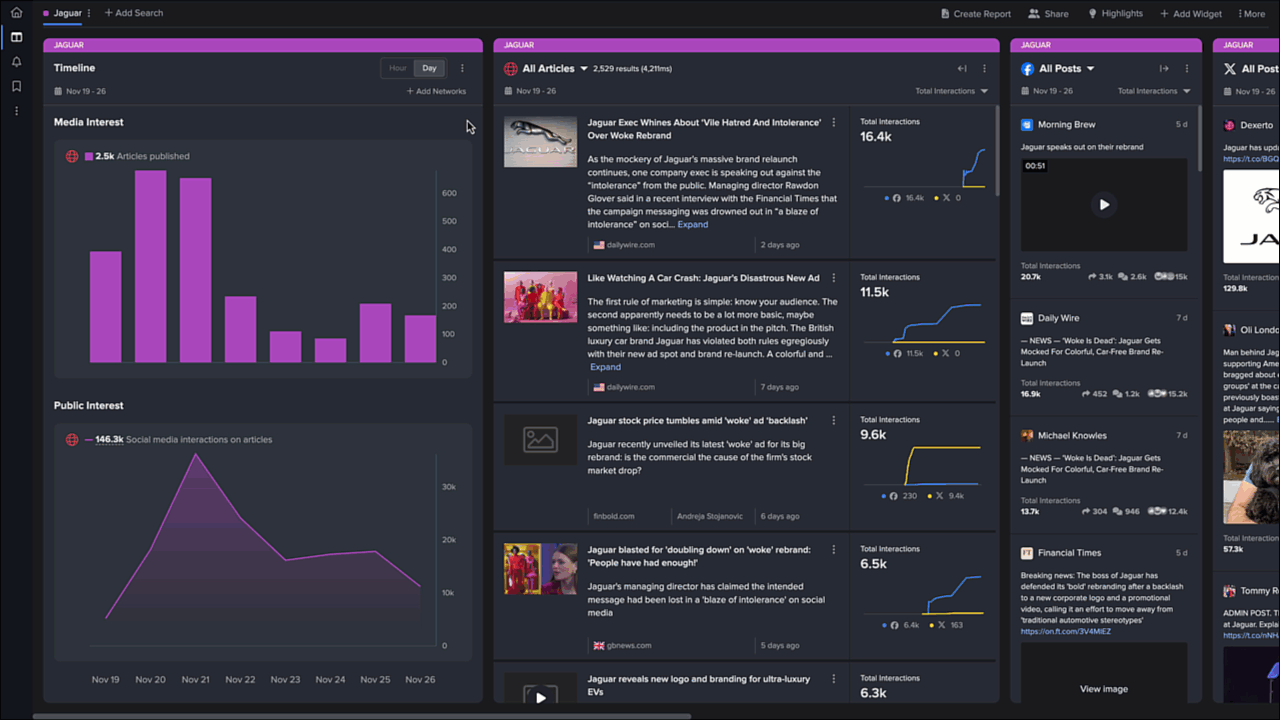The image size is (1280, 720).
Task: Expand the All Posts column arrow icon
Action: click(1164, 69)
